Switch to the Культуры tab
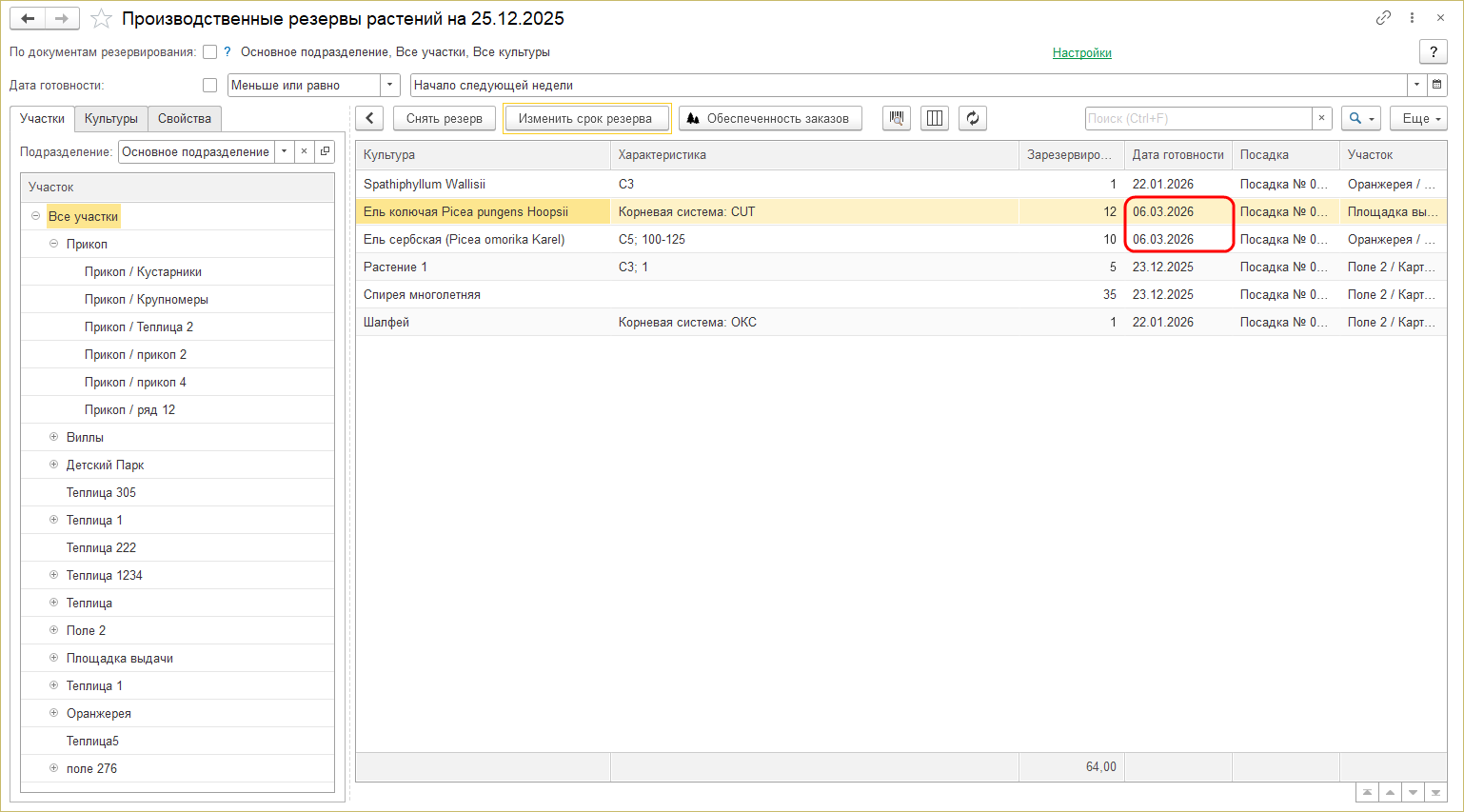The width and height of the screenshot is (1464, 812). point(110,118)
